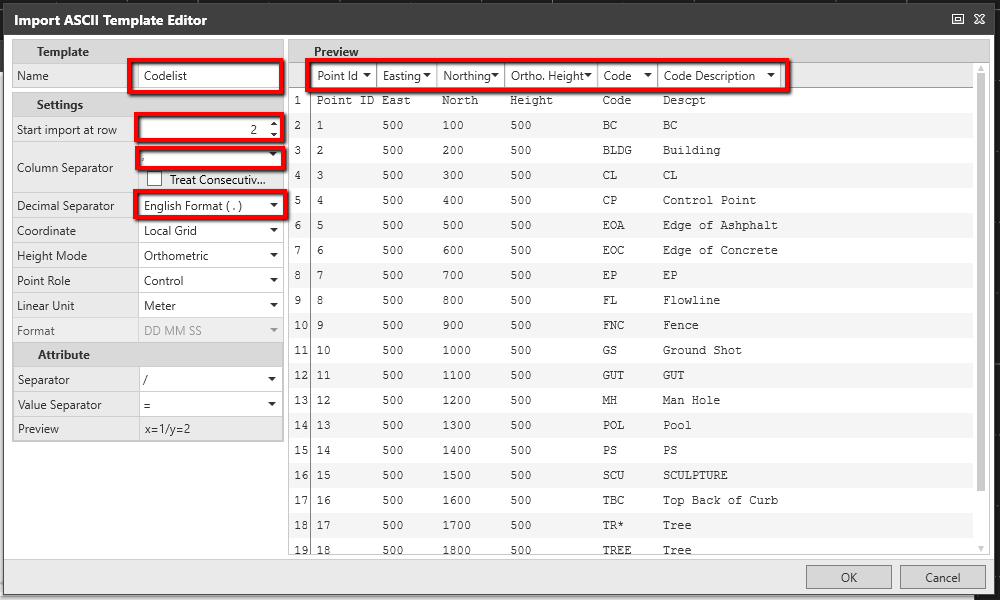
Task: Change the Easting column assignment dropdown
Action: tap(407, 76)
